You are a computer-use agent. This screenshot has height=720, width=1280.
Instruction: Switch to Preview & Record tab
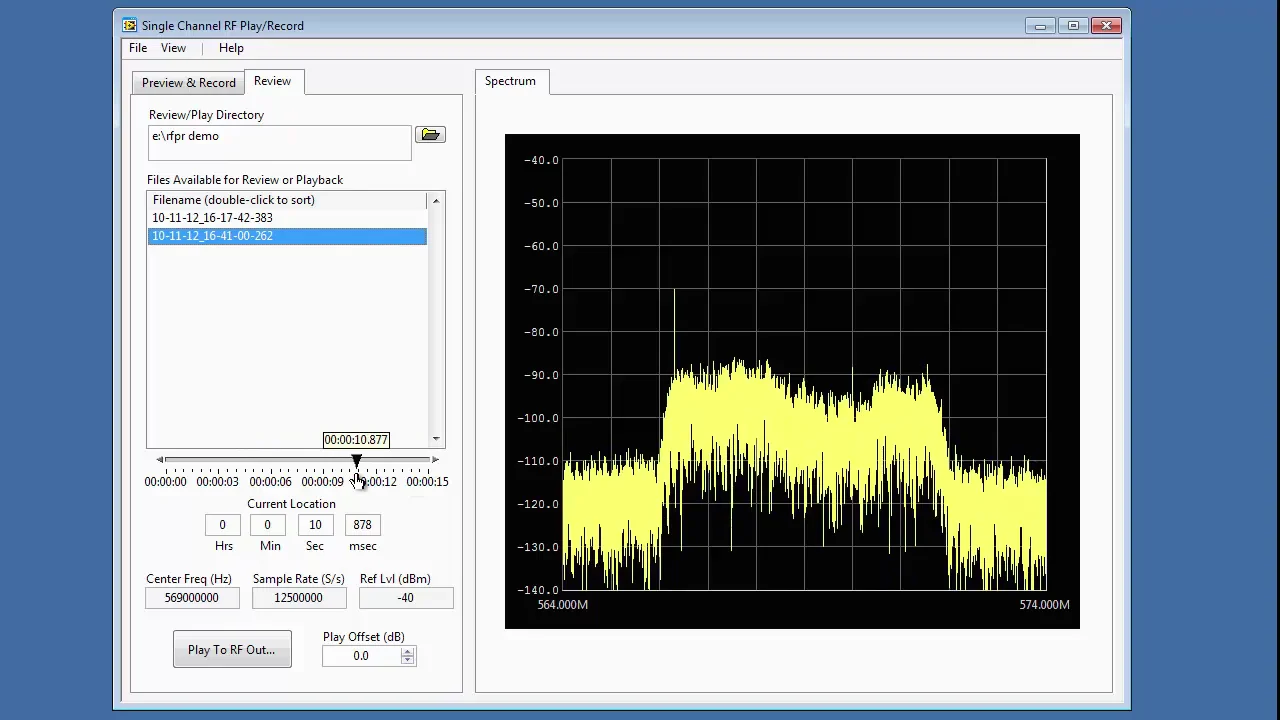188,83
